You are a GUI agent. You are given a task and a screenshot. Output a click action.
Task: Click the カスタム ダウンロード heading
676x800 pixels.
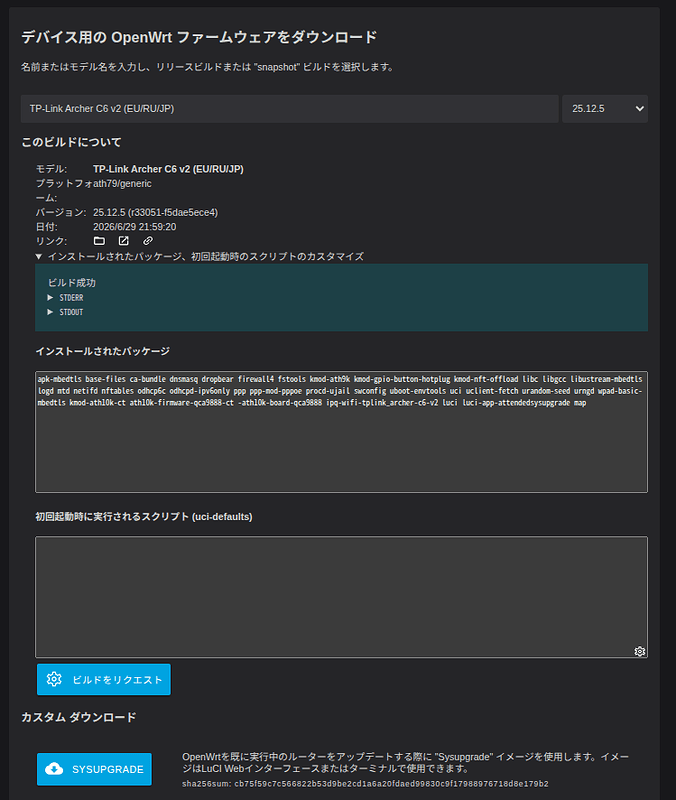[x=79, y=717]
